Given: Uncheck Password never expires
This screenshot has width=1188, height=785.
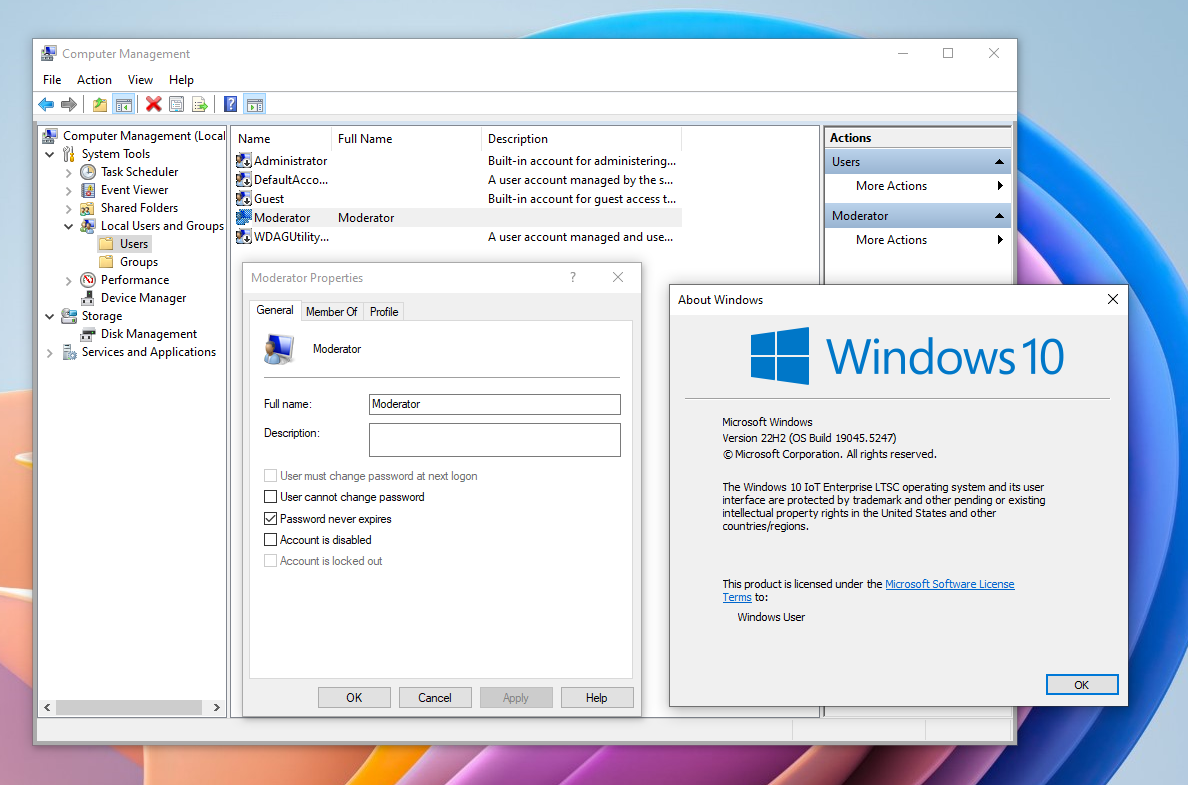Looking at the screenshot, I should click(x=270, y=519).
